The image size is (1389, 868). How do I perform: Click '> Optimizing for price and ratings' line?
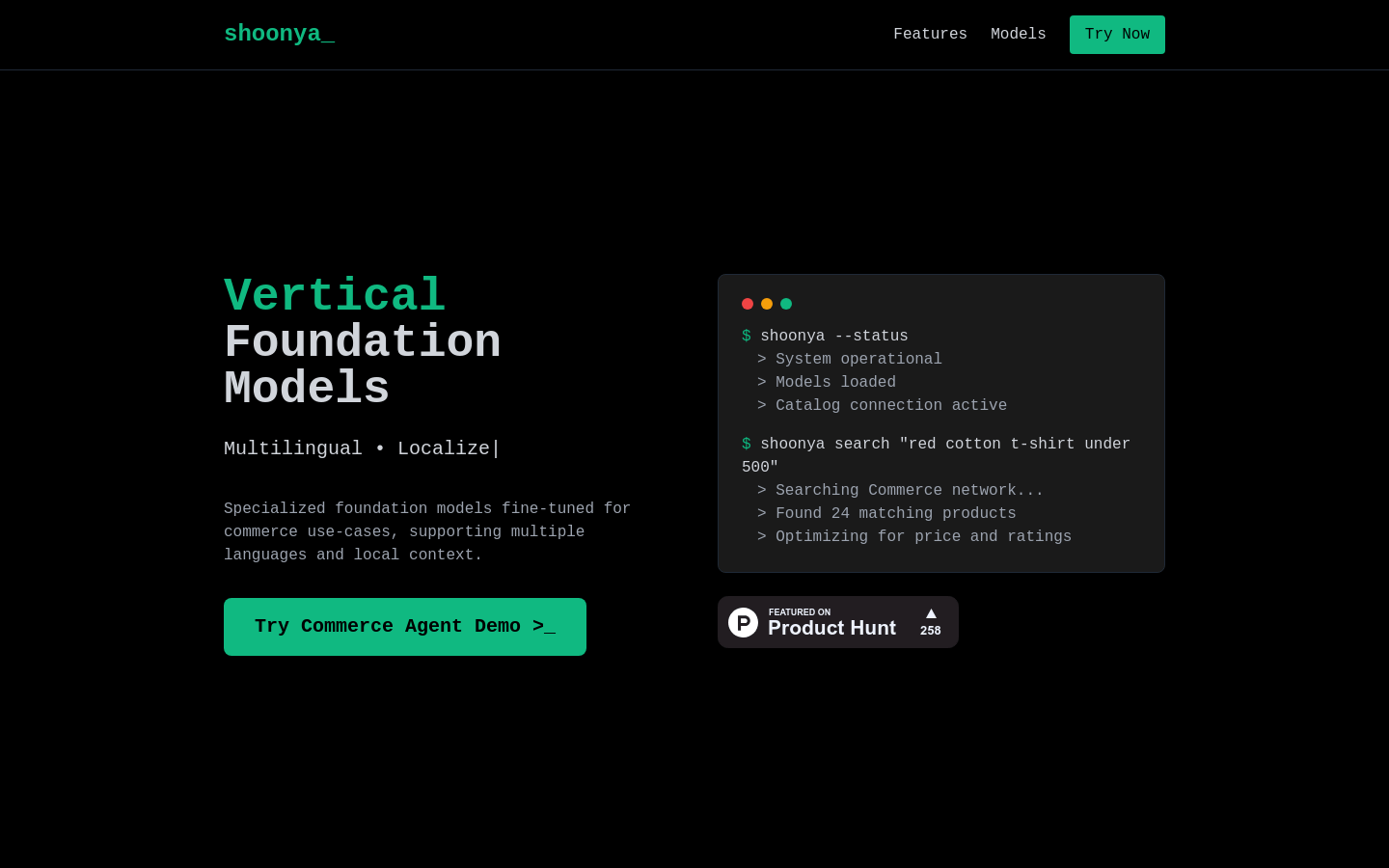coord(914,536)
